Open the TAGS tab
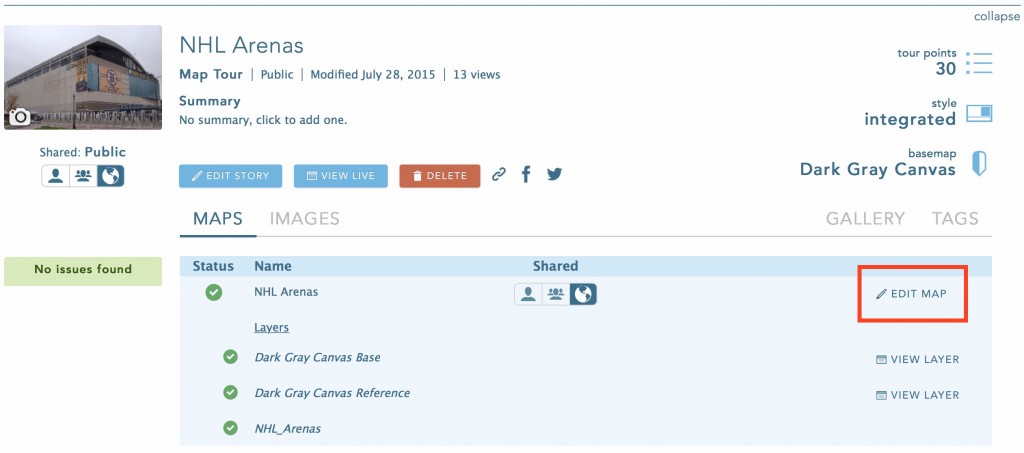The image size is (1024, 453). point(955,219)
